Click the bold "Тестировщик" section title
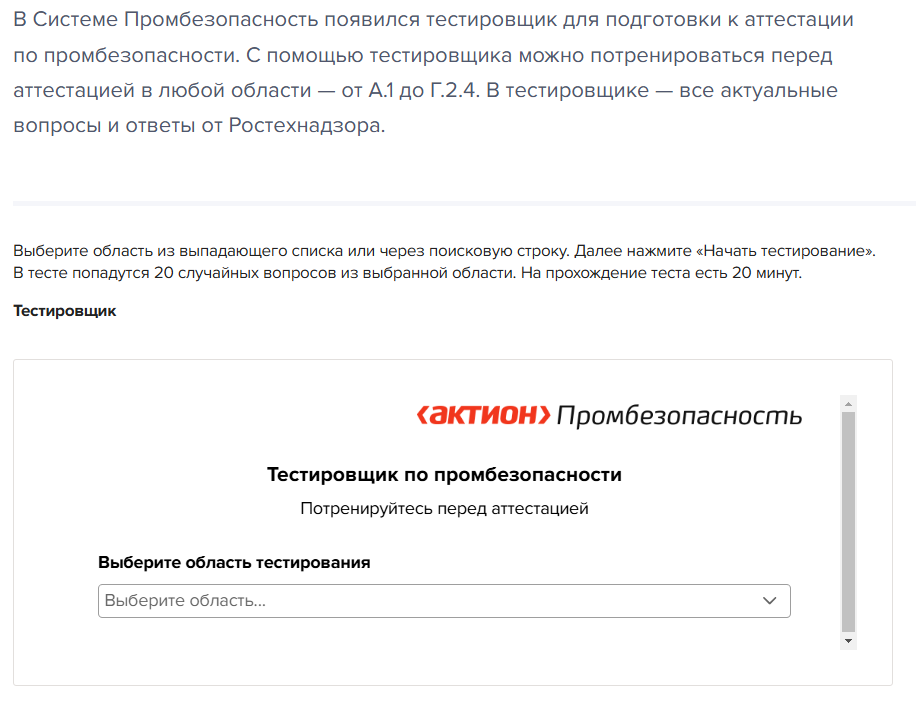This screenshot has height=704, width=916. pos(65,311)
